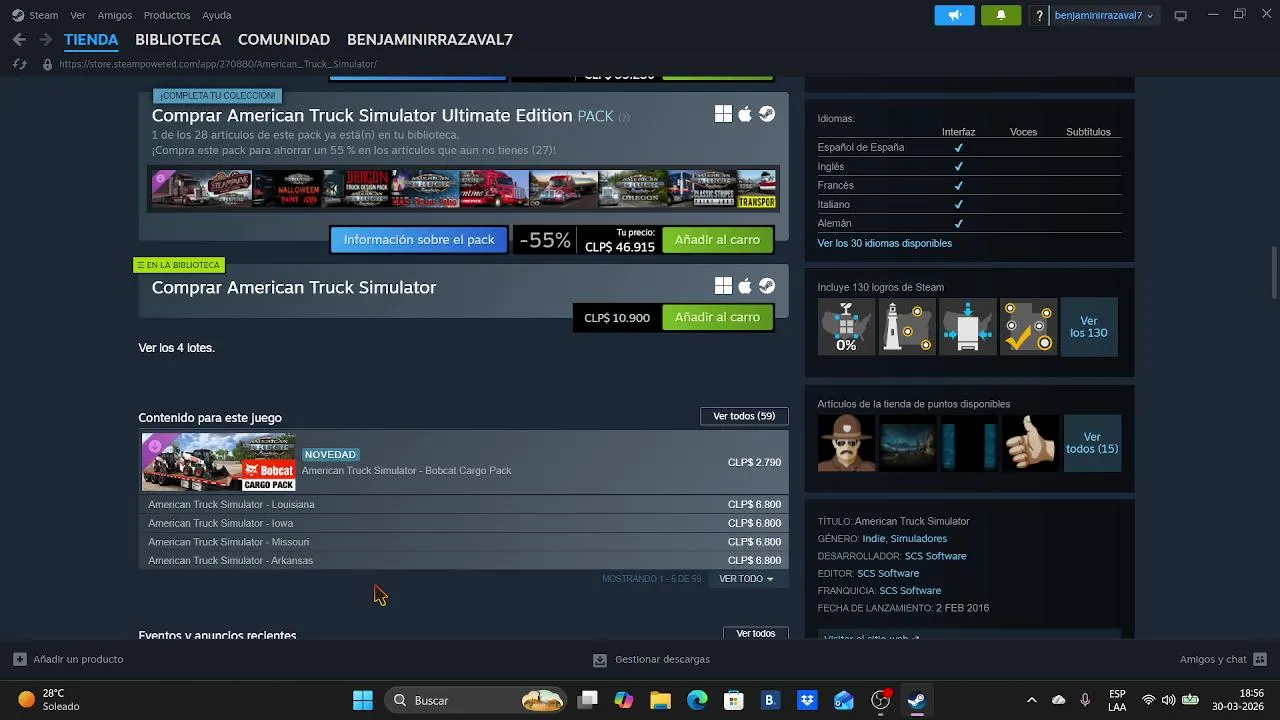Switch to the BIBLIOTECA tab
This screenshot has height=720, width=1280.
[x=178, y=40]
